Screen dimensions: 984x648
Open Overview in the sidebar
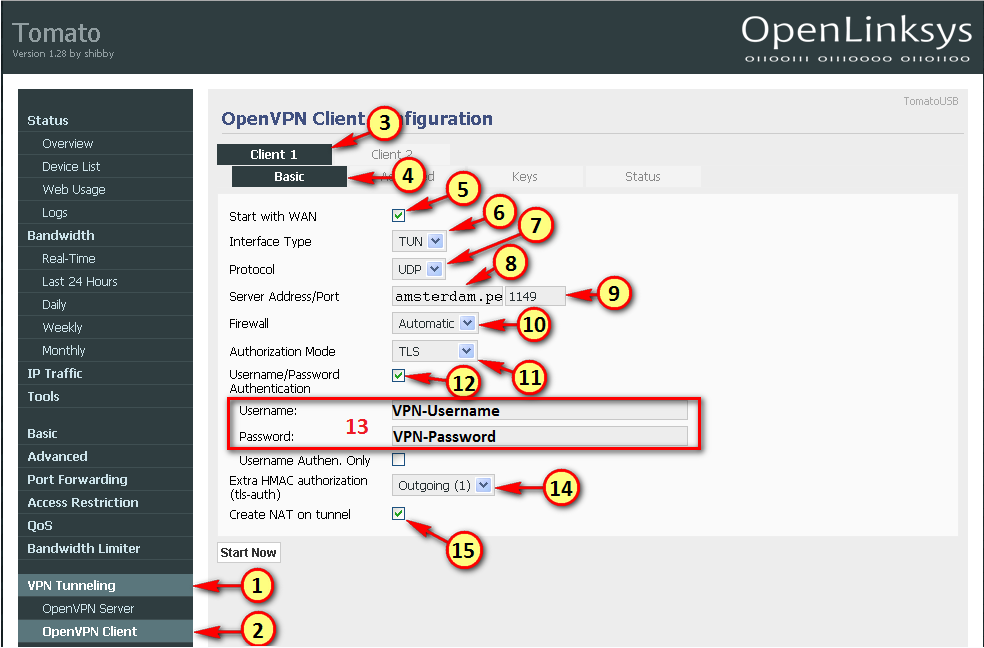105,144
